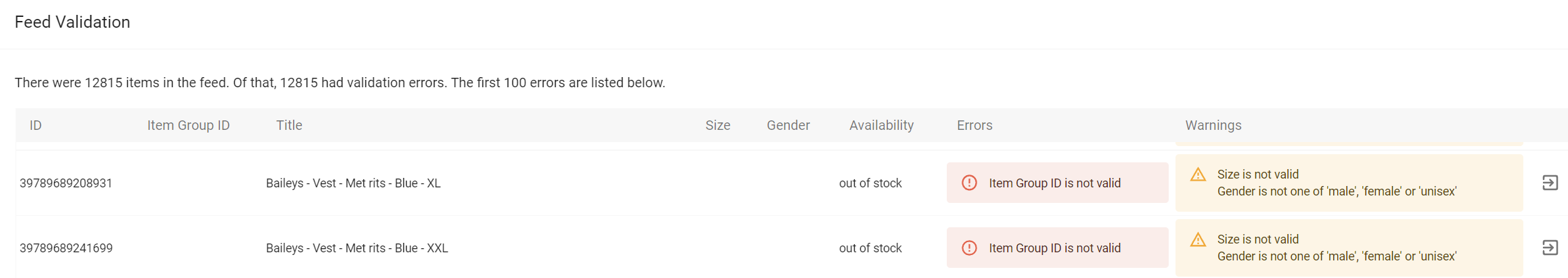Open details icon for item 39789689208931
This screenshot has height=278, width=1568.
[1550, 183]
